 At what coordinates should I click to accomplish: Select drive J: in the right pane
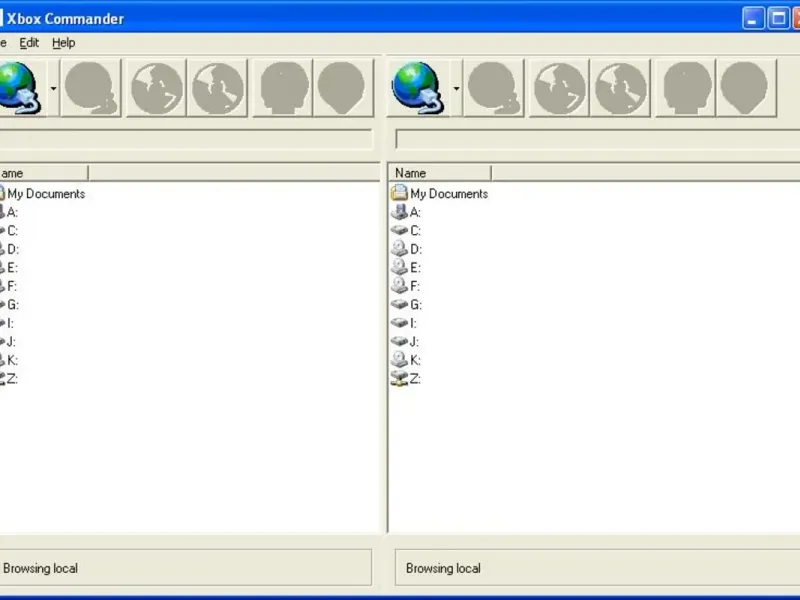tap(405, 341)
